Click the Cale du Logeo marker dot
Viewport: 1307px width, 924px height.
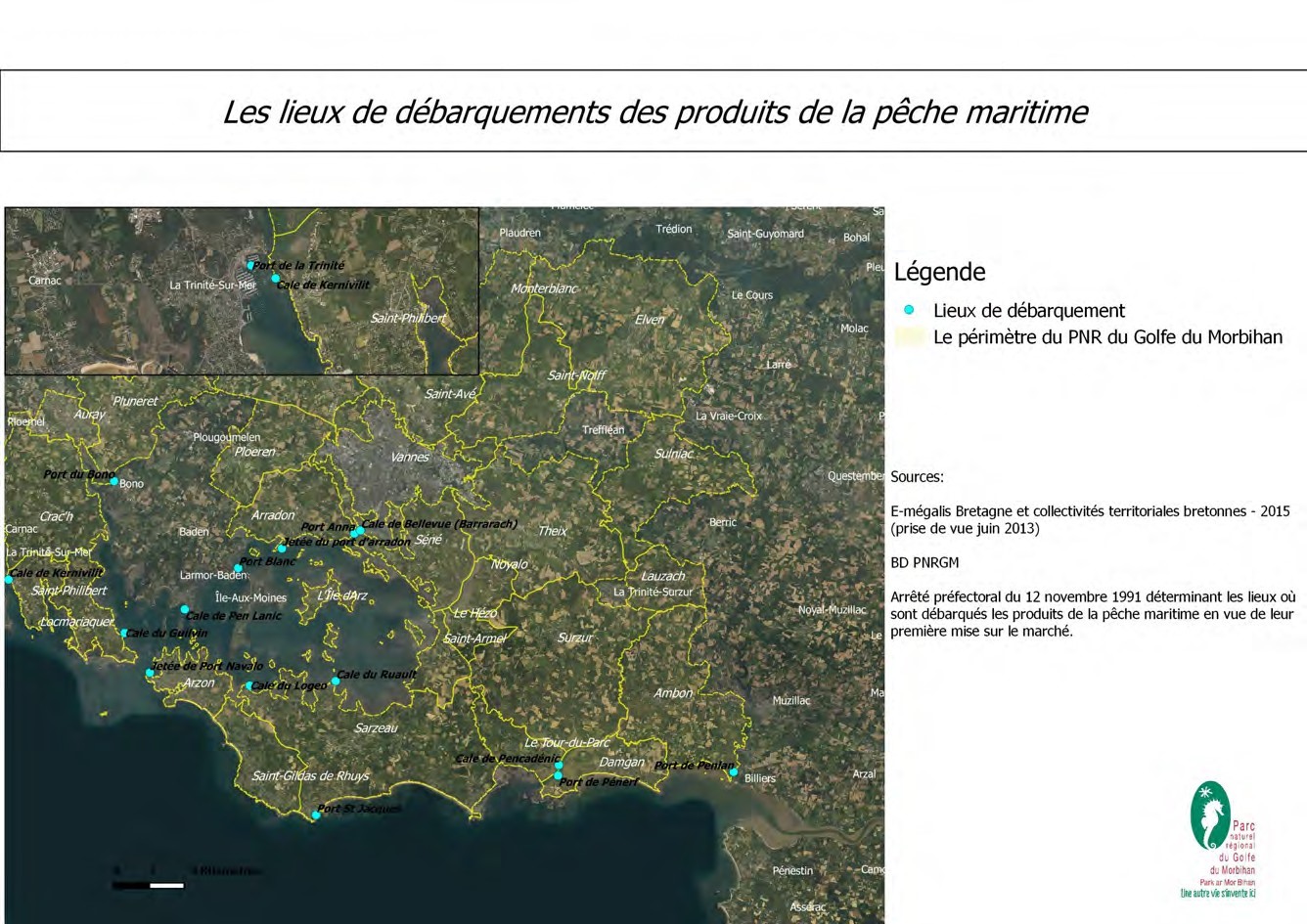pos(249,685)
